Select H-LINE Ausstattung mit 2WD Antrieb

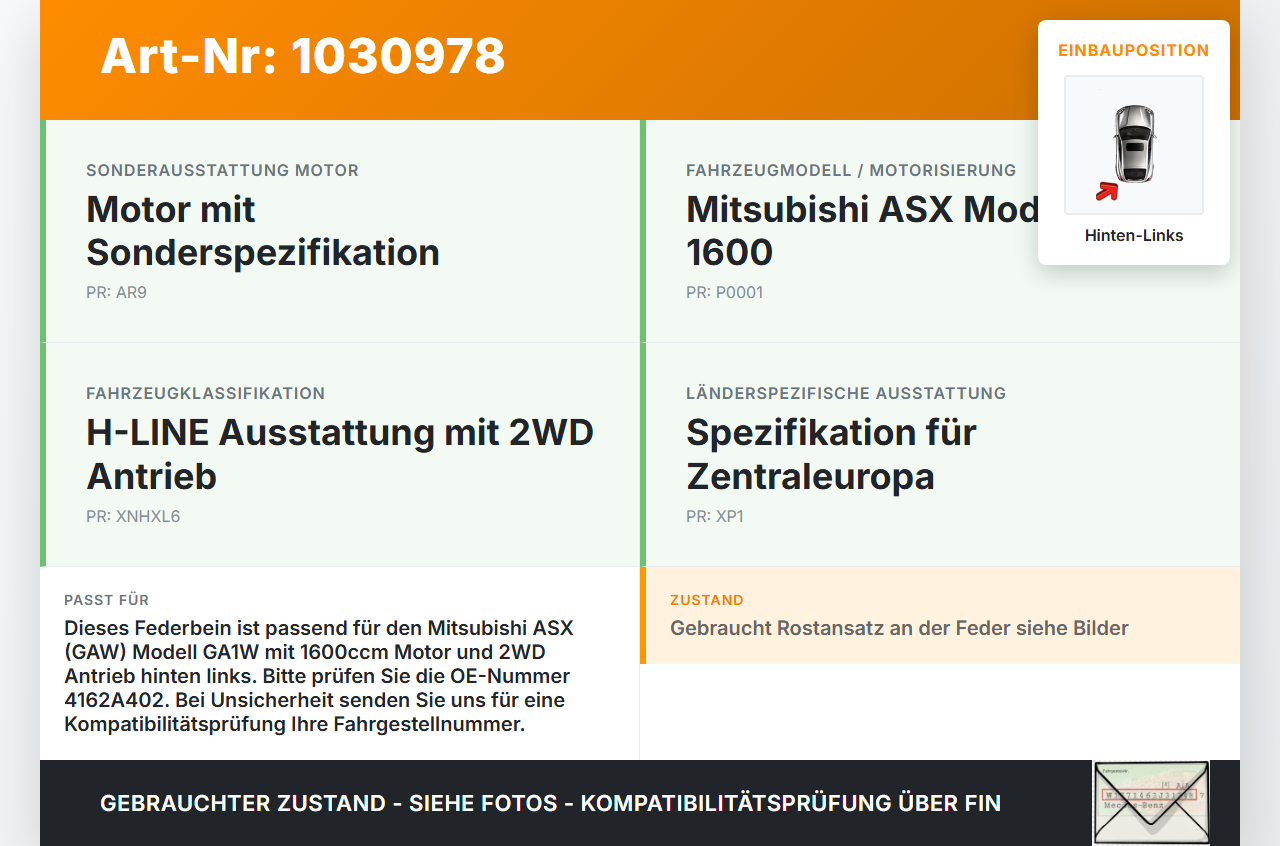coord(340,454)
